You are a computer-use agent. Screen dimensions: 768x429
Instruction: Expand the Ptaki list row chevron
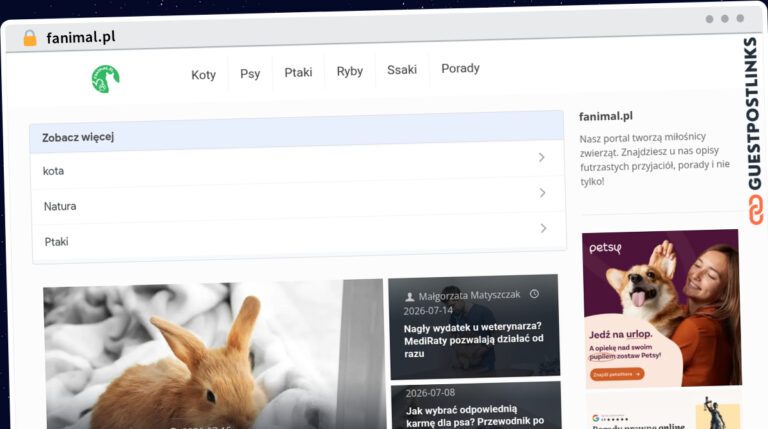[x=543, y=228]
